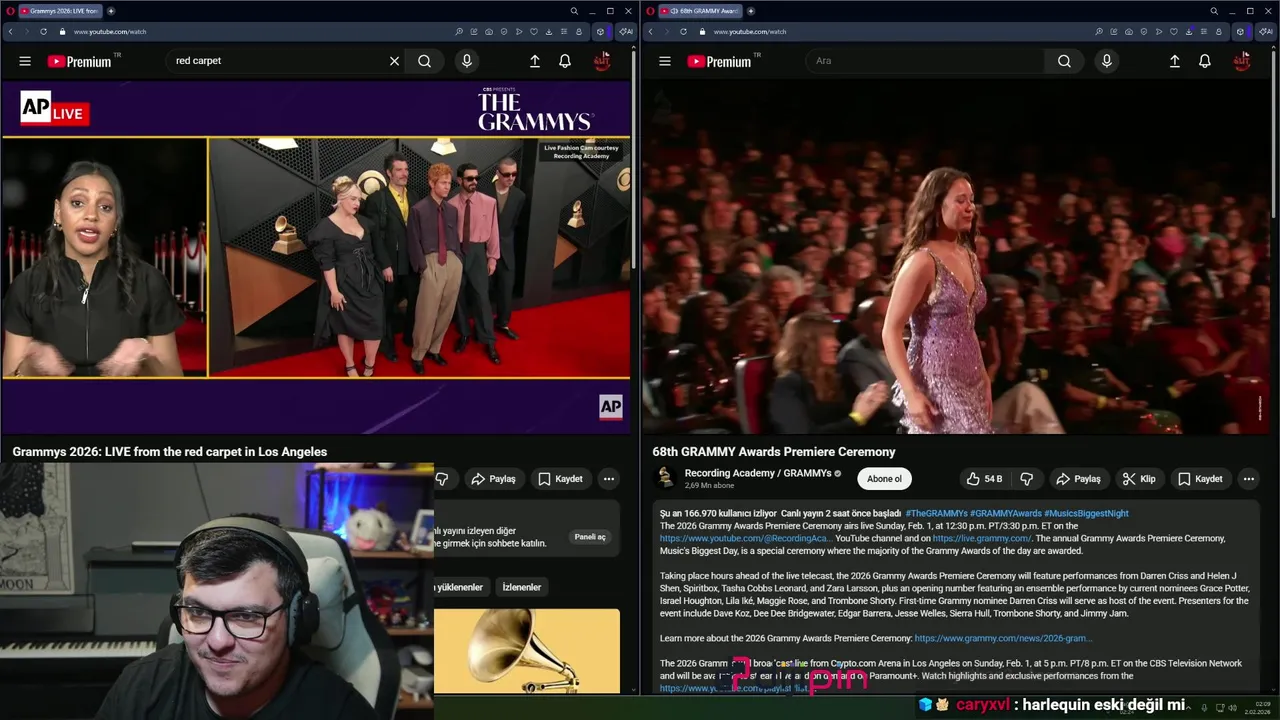Run the search for 'red carpet' in left window

tap(425, 61)
